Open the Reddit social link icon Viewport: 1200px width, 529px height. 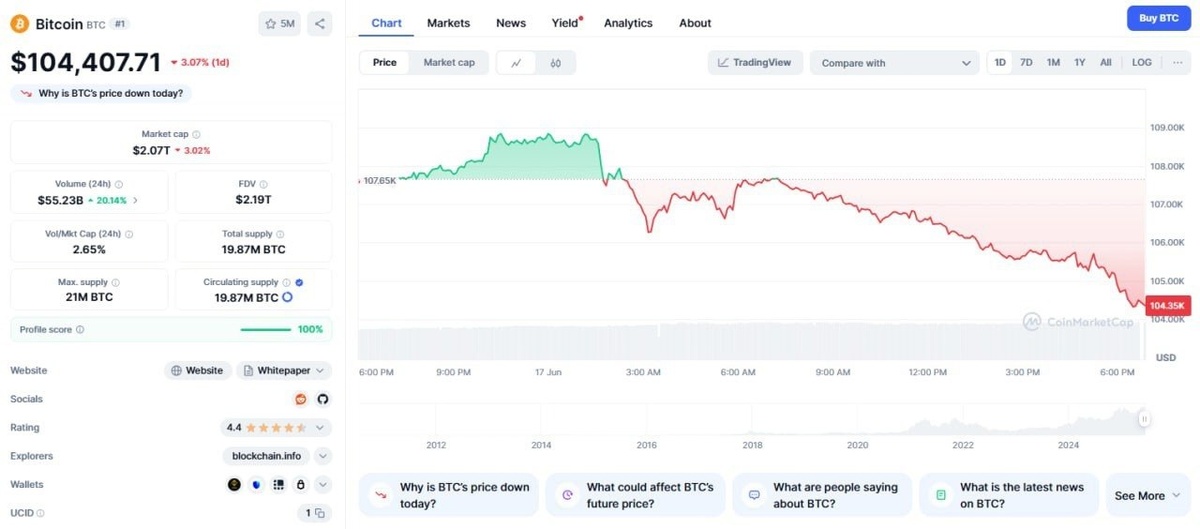(301, 399)
